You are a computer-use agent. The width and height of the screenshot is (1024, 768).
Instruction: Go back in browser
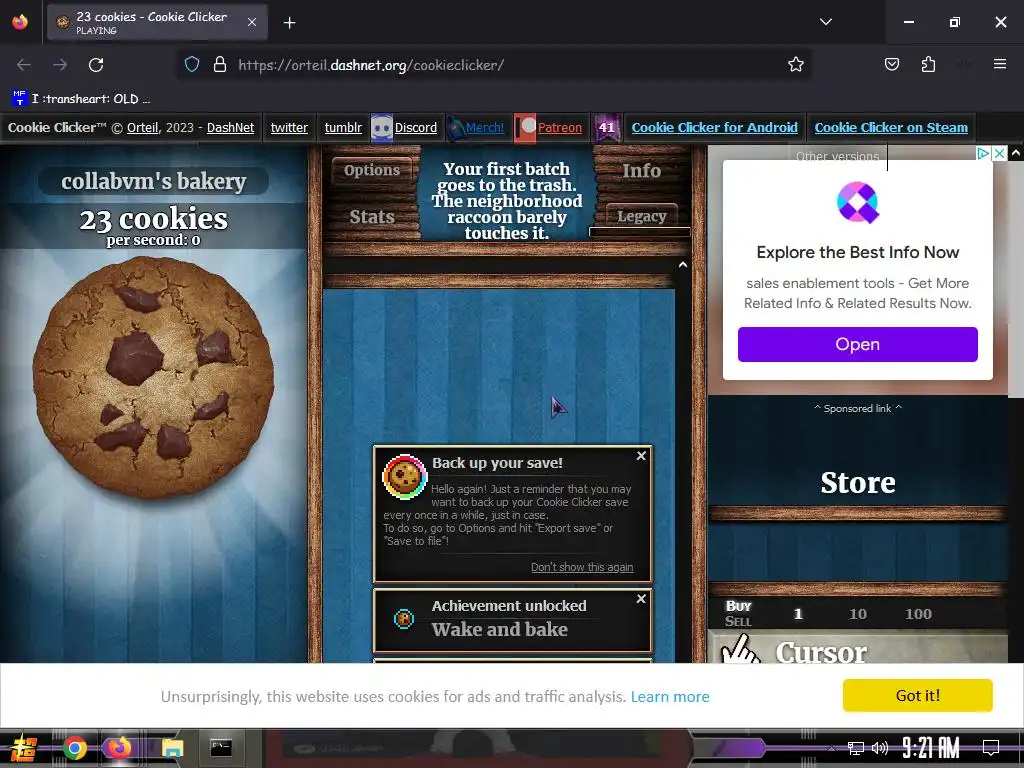coord(24,65)
